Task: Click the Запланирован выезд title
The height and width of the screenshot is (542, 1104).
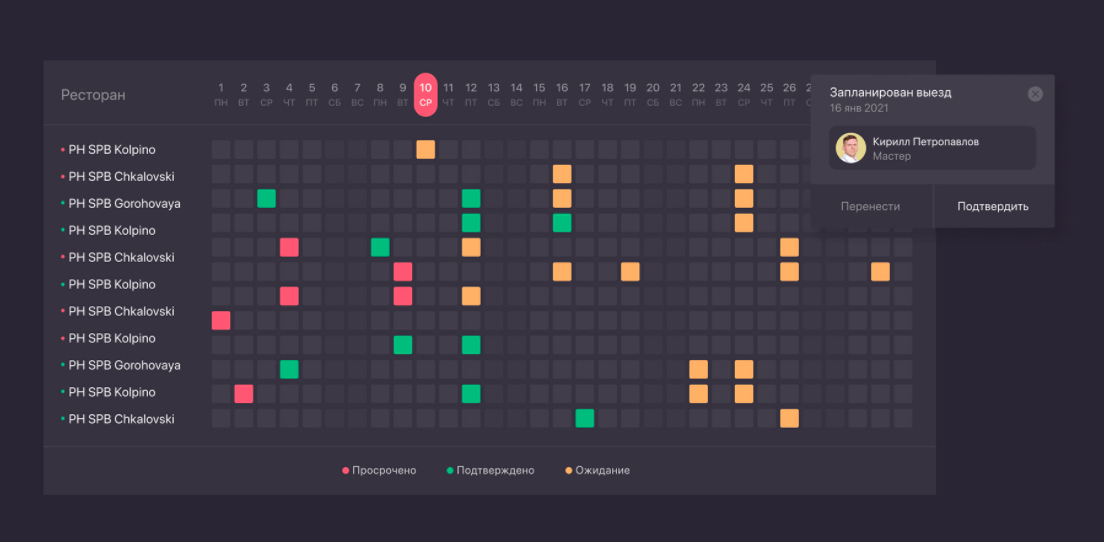Action: [891, 92]
